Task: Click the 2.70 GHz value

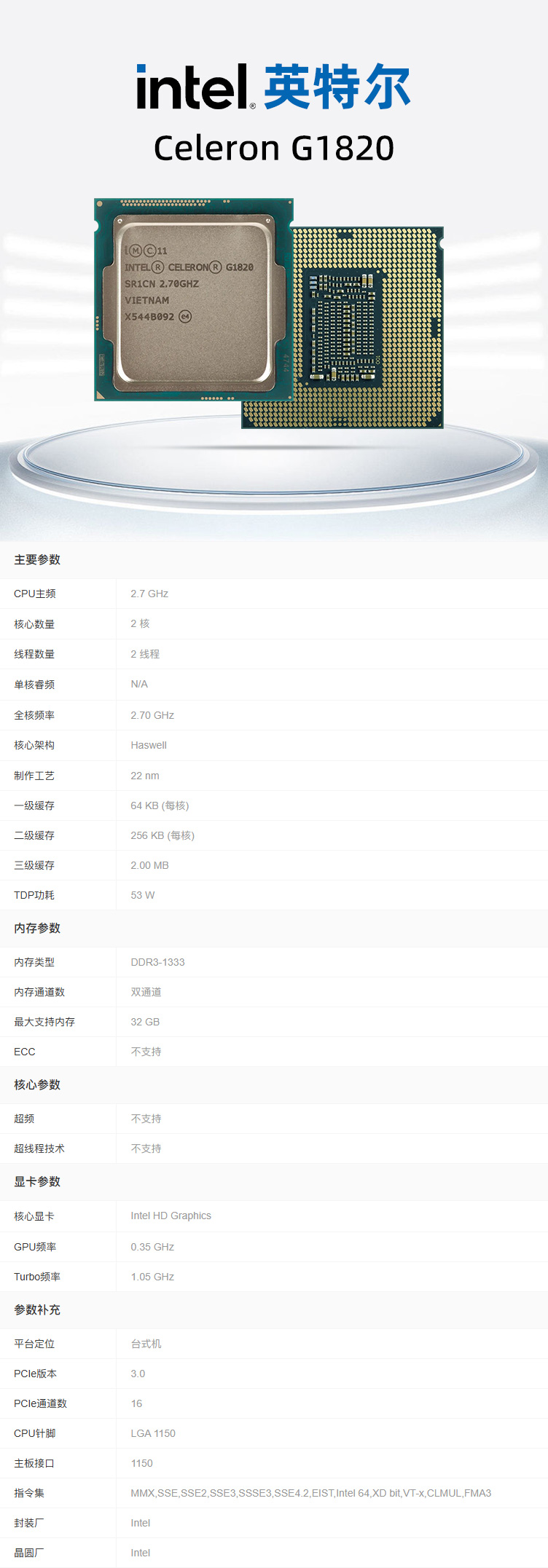Action: pyautogui.click(x=152, y=715)
